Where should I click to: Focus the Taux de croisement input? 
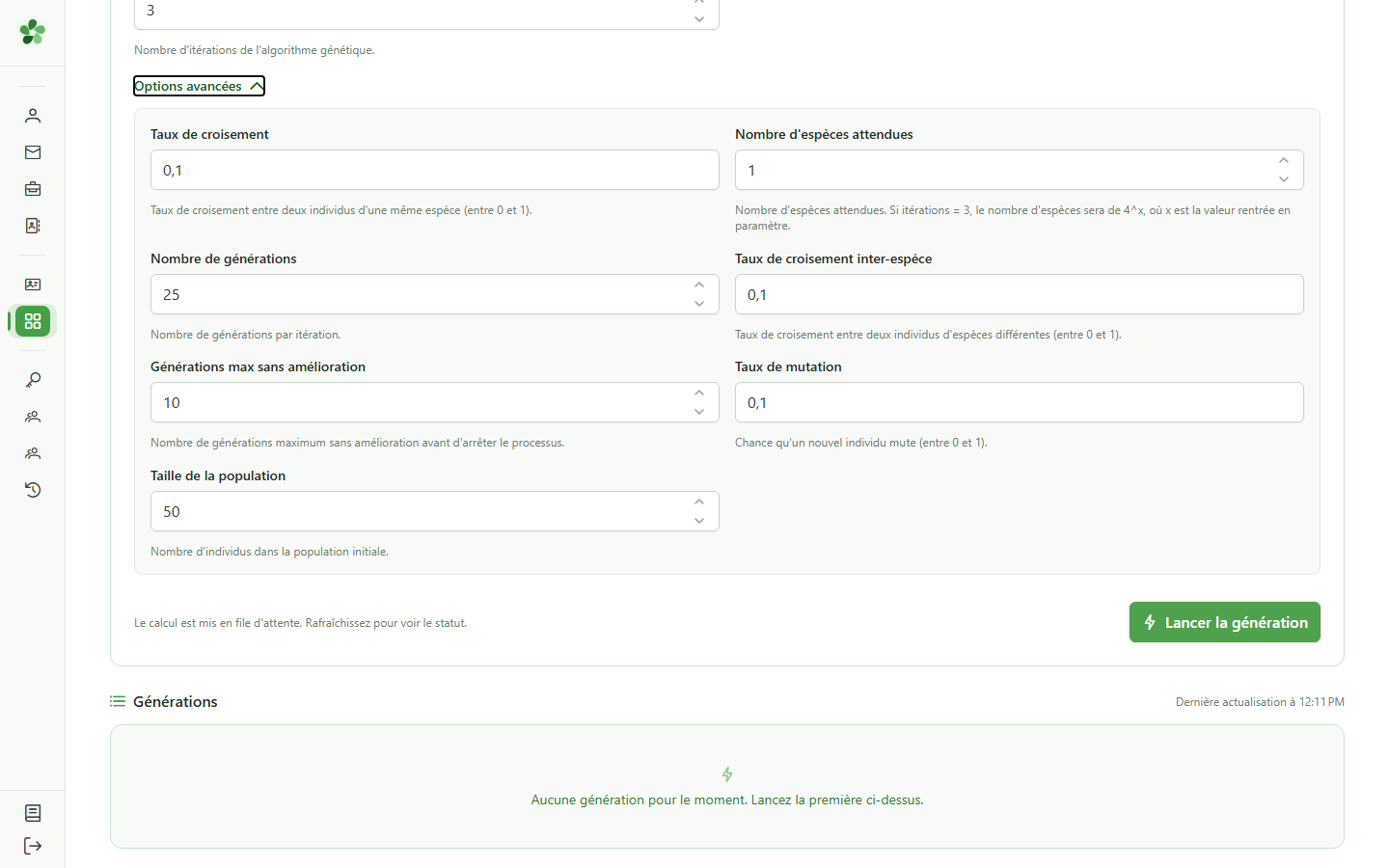click(435, 170)
